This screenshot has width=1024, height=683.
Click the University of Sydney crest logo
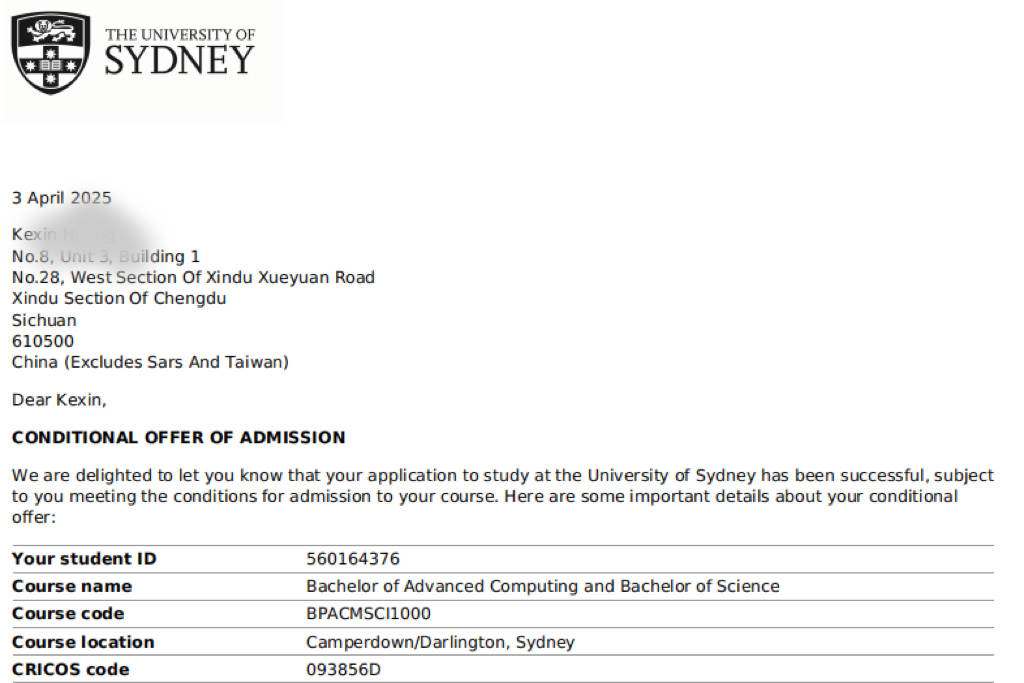[50, 53]
